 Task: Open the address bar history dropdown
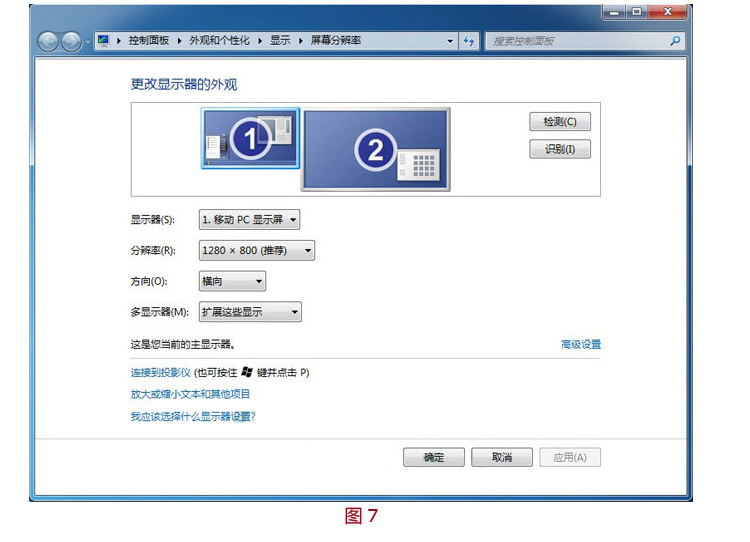pos(450,41)
